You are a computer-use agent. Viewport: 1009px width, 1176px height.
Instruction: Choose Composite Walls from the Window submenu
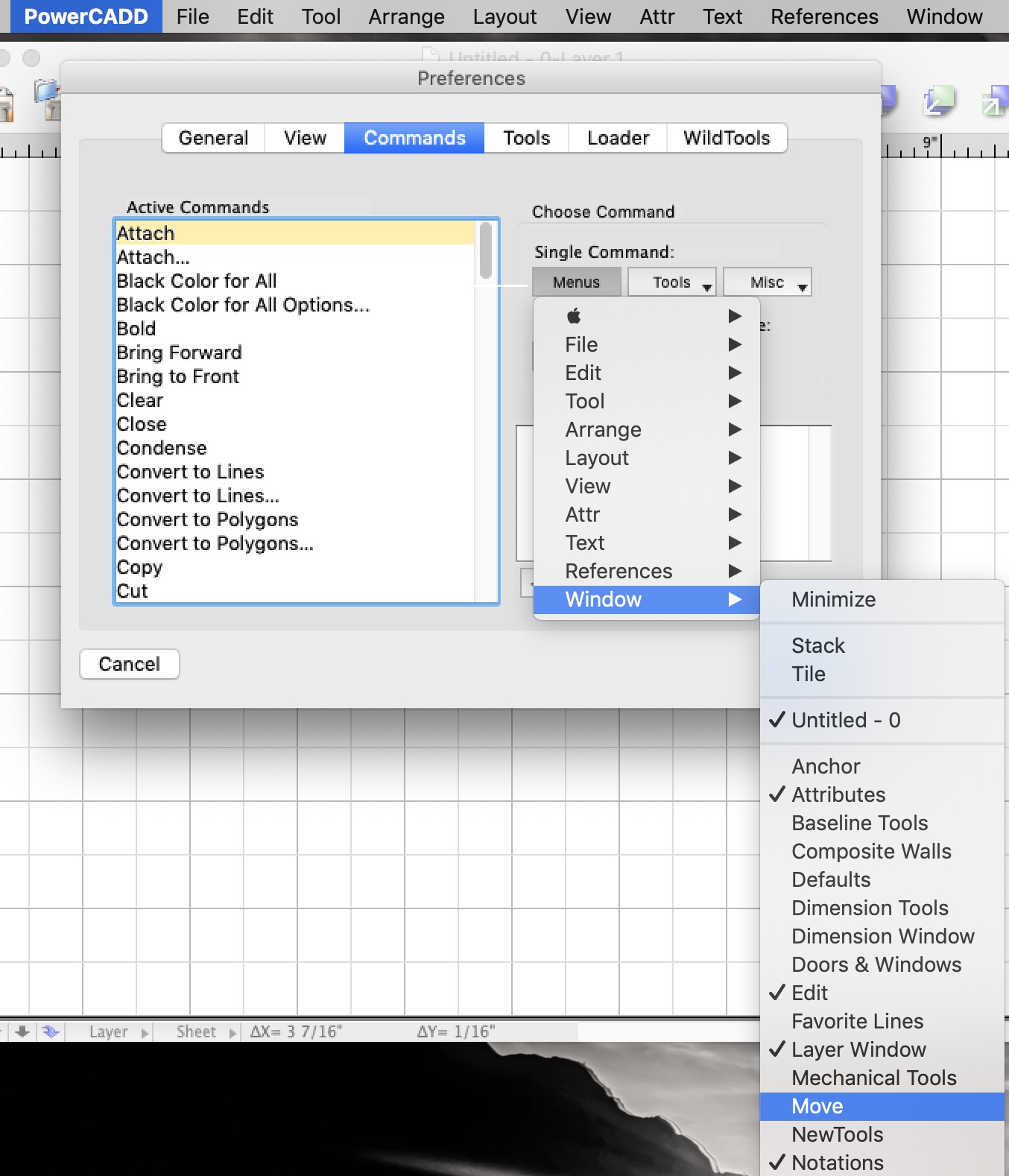tap(882, 851)
